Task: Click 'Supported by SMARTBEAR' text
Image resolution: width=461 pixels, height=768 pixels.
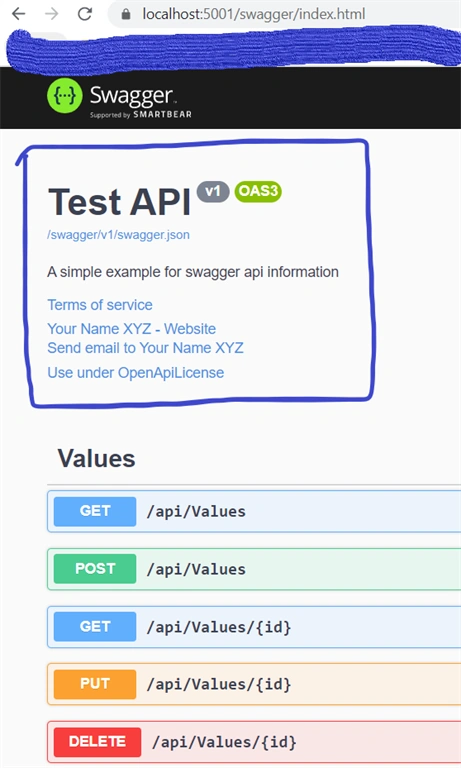Action: [141, 115]
